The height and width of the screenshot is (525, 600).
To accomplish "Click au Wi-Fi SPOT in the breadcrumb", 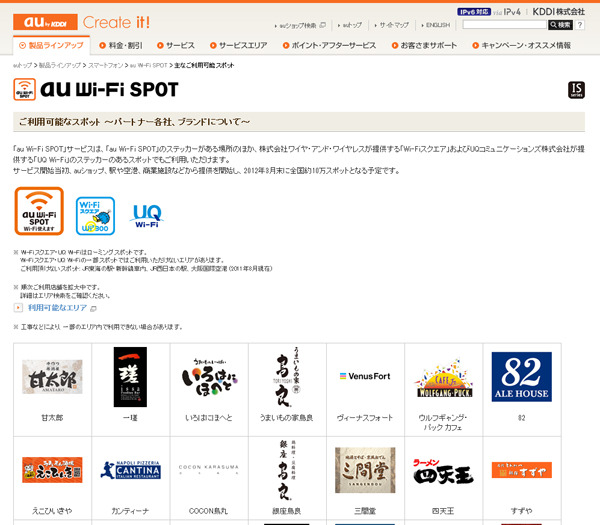I will coord(148,65).
